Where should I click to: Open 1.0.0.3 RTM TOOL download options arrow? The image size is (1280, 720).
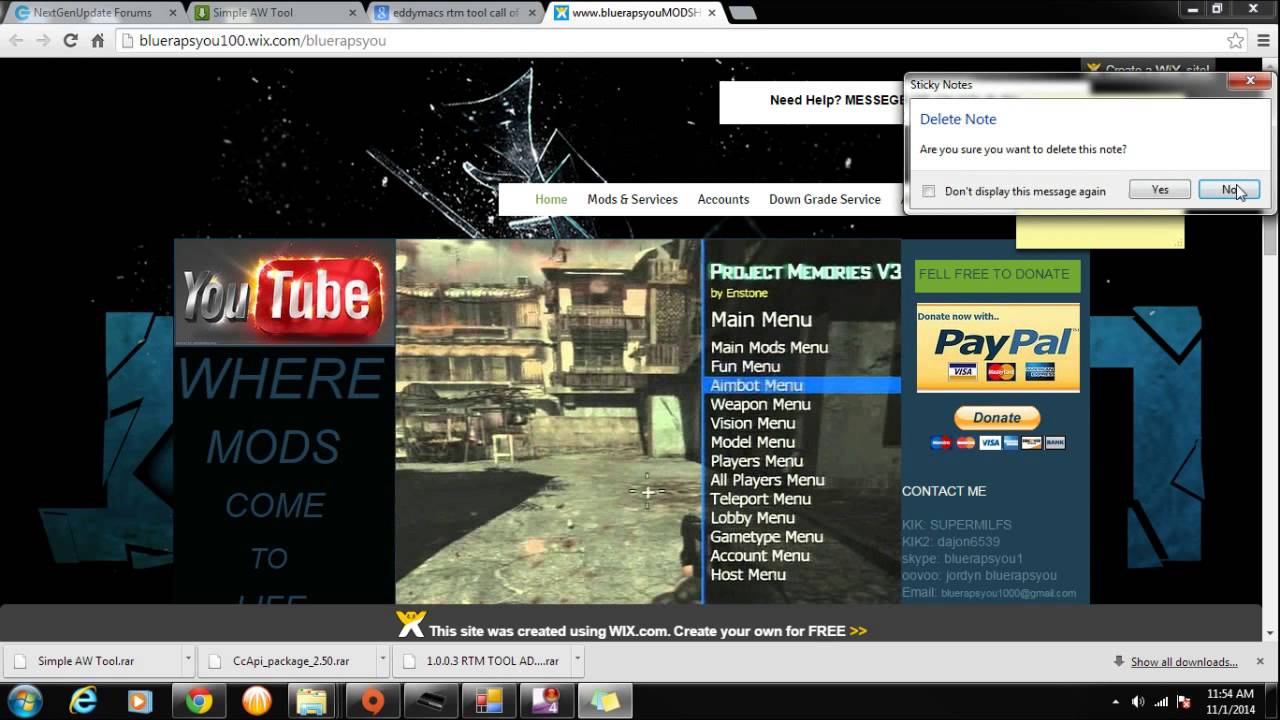pos(577,661)
